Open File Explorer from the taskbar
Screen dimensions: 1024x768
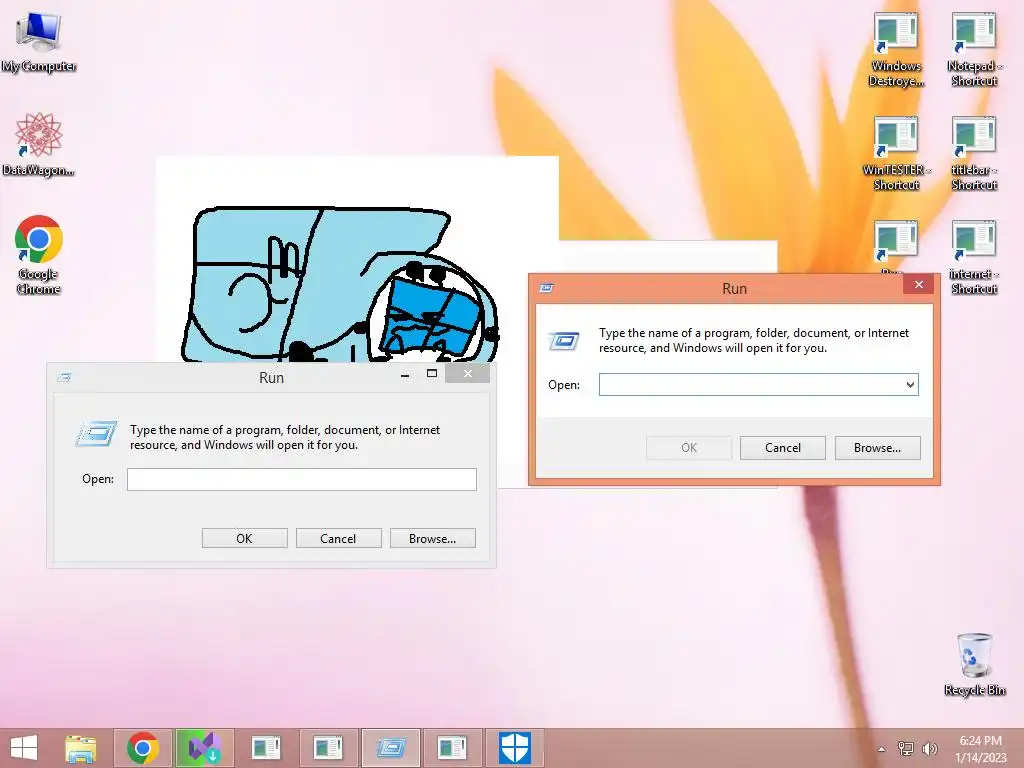pos(81,748)
